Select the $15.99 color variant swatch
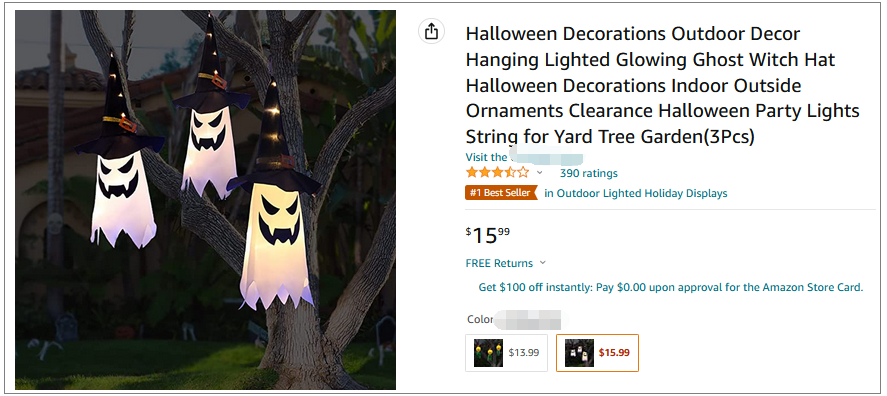Image resolution: width=887 pixels, height=396 pixels. 597,352
